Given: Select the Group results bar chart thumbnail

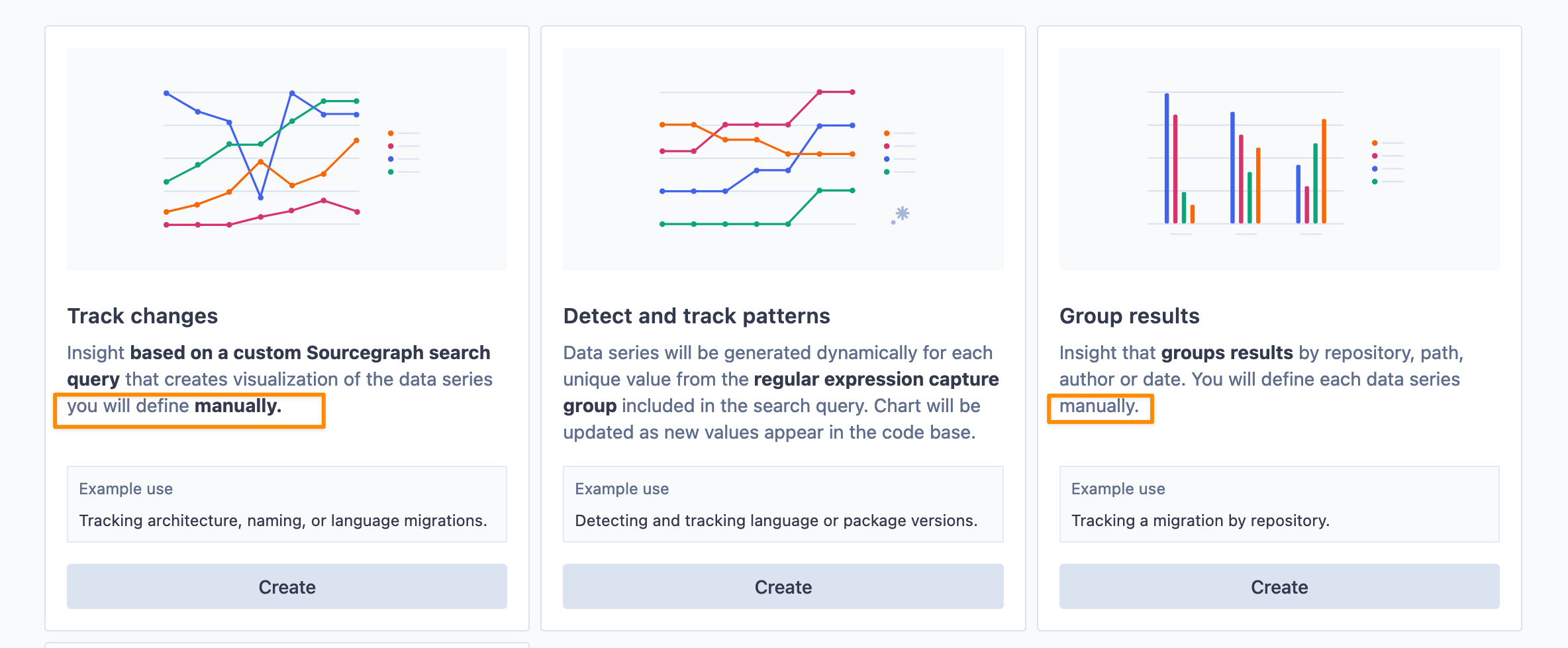Looking at the screenshot, I should pos(1279,158).
